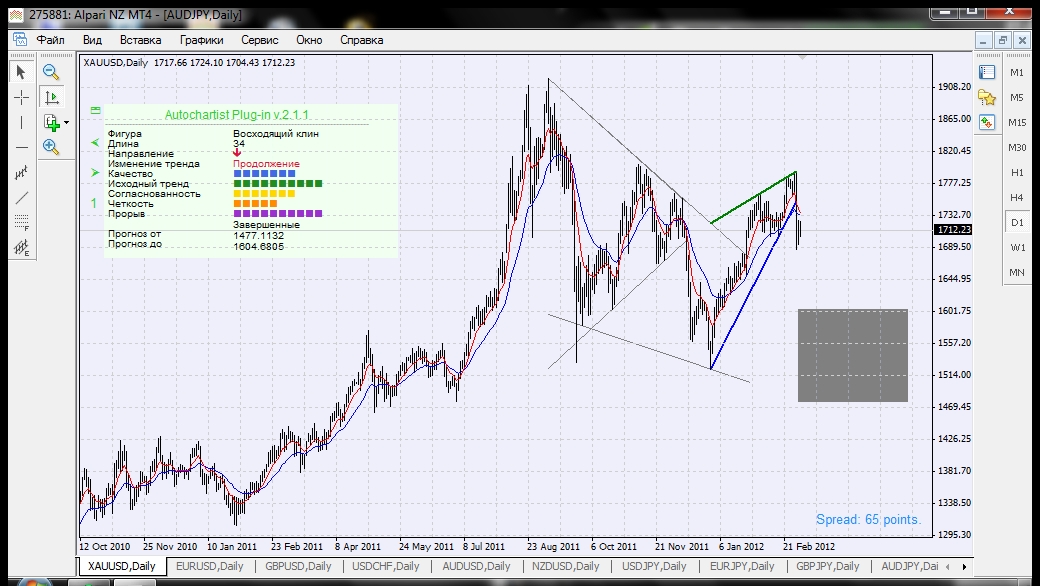Click the purple Прорыв breakout bar
Viewport: 1040px width, 586px height.
[x=278, y=213]
